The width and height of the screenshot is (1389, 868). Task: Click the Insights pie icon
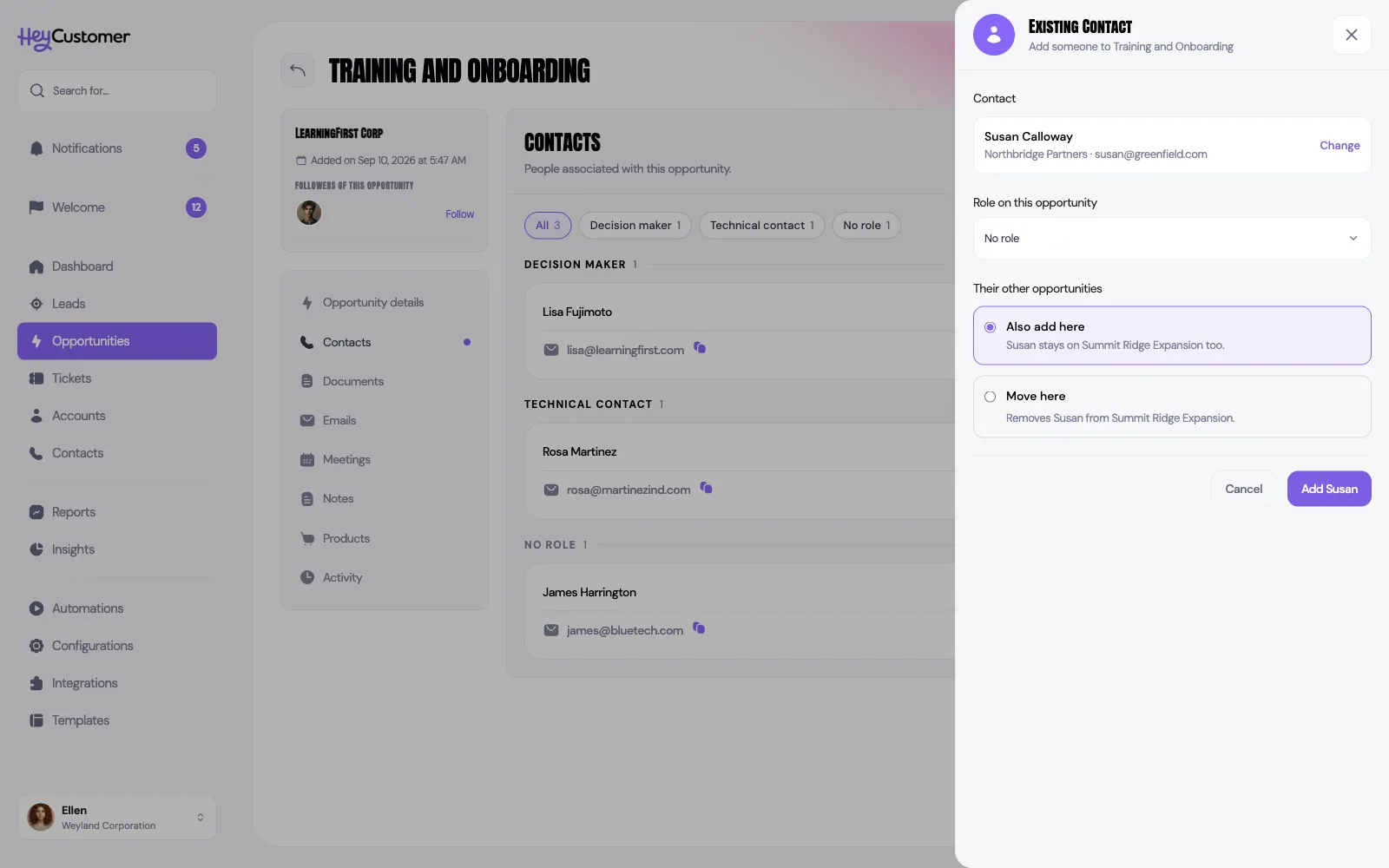36,549
